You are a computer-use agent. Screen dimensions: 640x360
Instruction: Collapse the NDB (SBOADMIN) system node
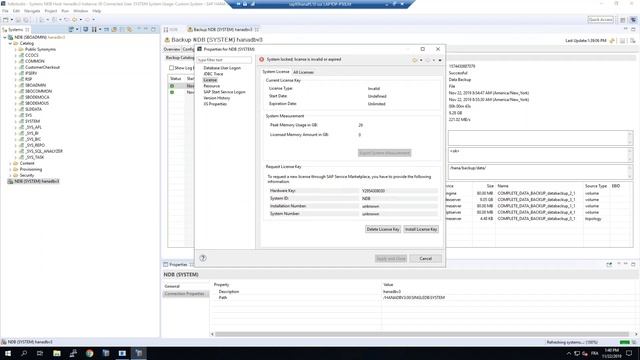[5, 37]
